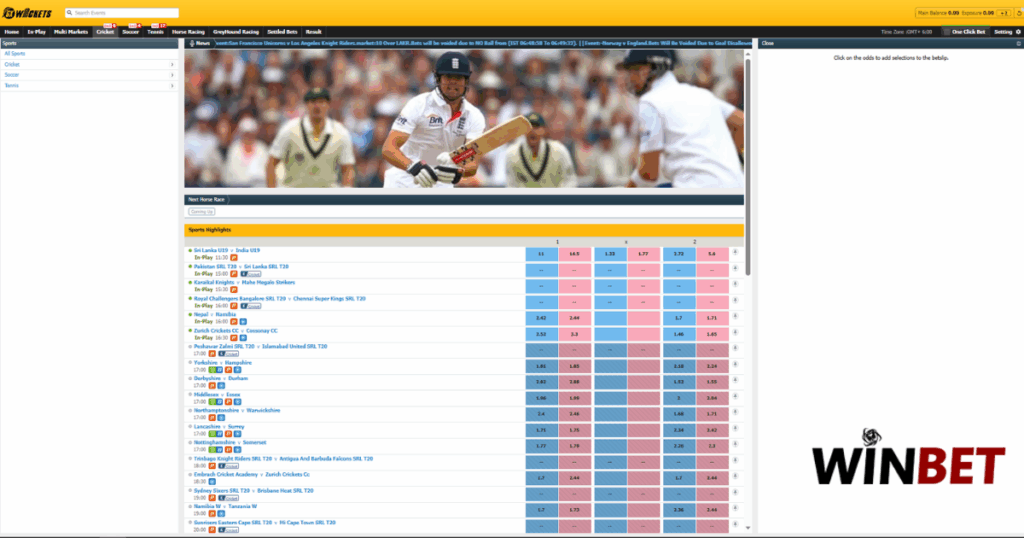Click green live stream icon for Yorkshire match
Screen dimensions: 1024x538
tap(212, 370)
